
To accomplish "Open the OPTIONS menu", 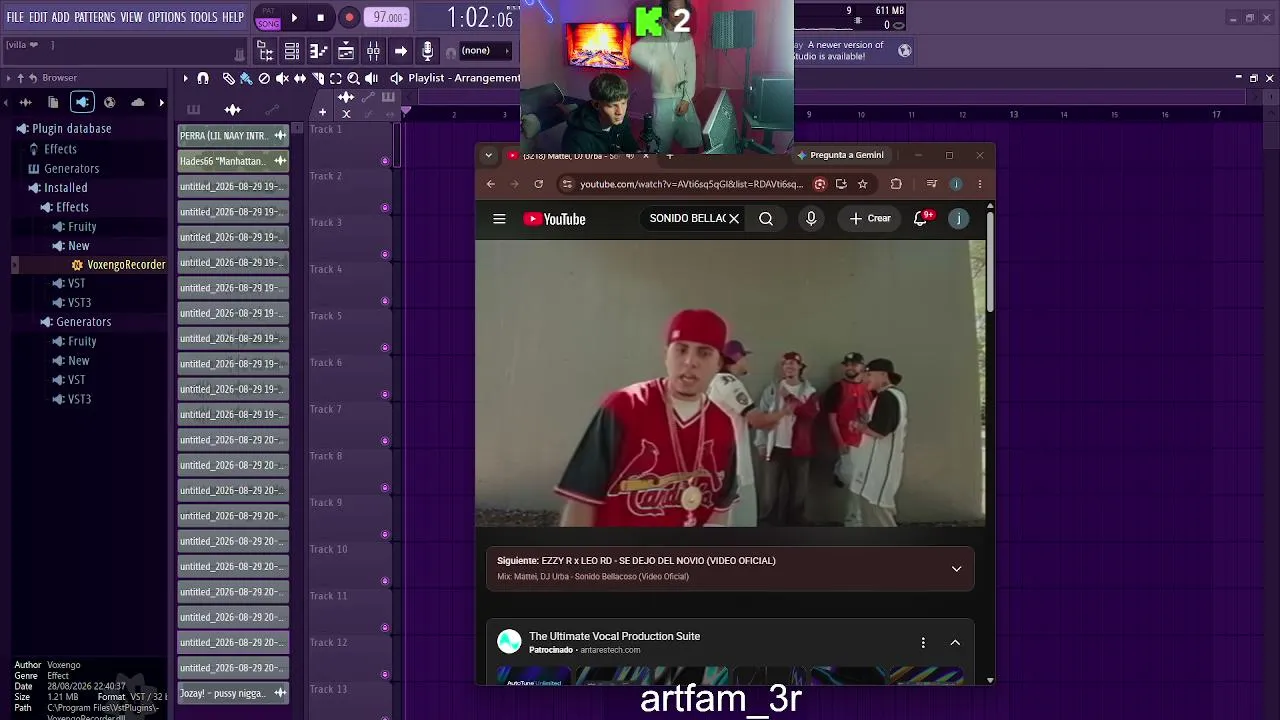I will coord(167,18).
